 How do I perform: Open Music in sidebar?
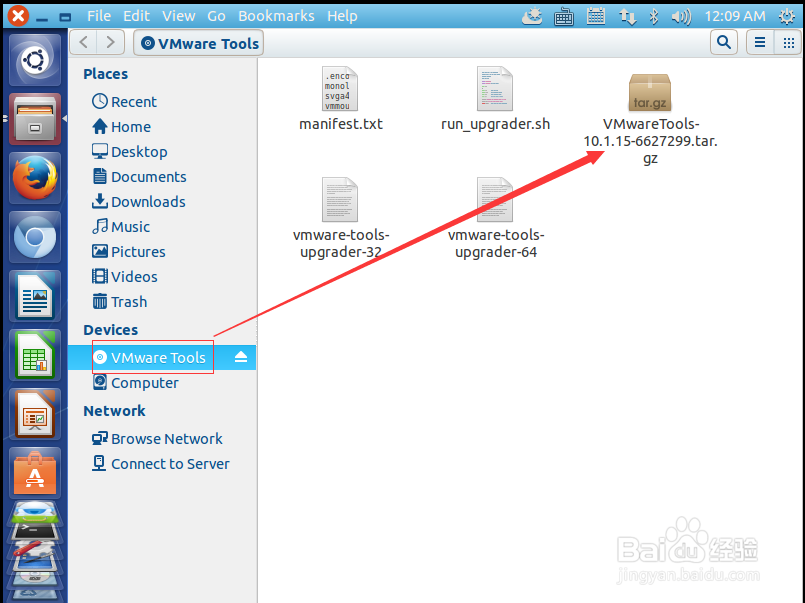[121, 227]
